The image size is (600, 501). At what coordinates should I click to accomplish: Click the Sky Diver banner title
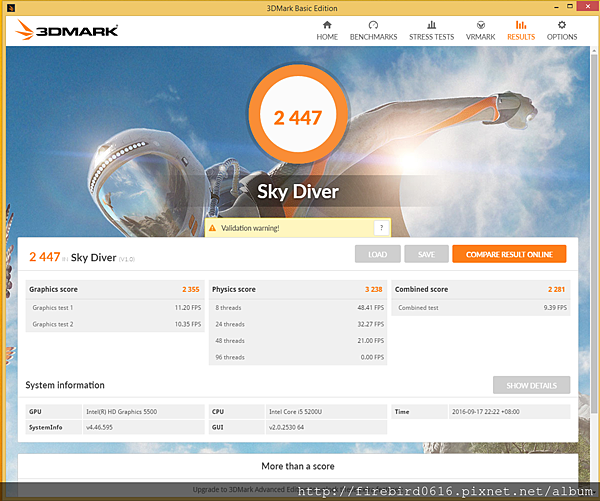298,191
